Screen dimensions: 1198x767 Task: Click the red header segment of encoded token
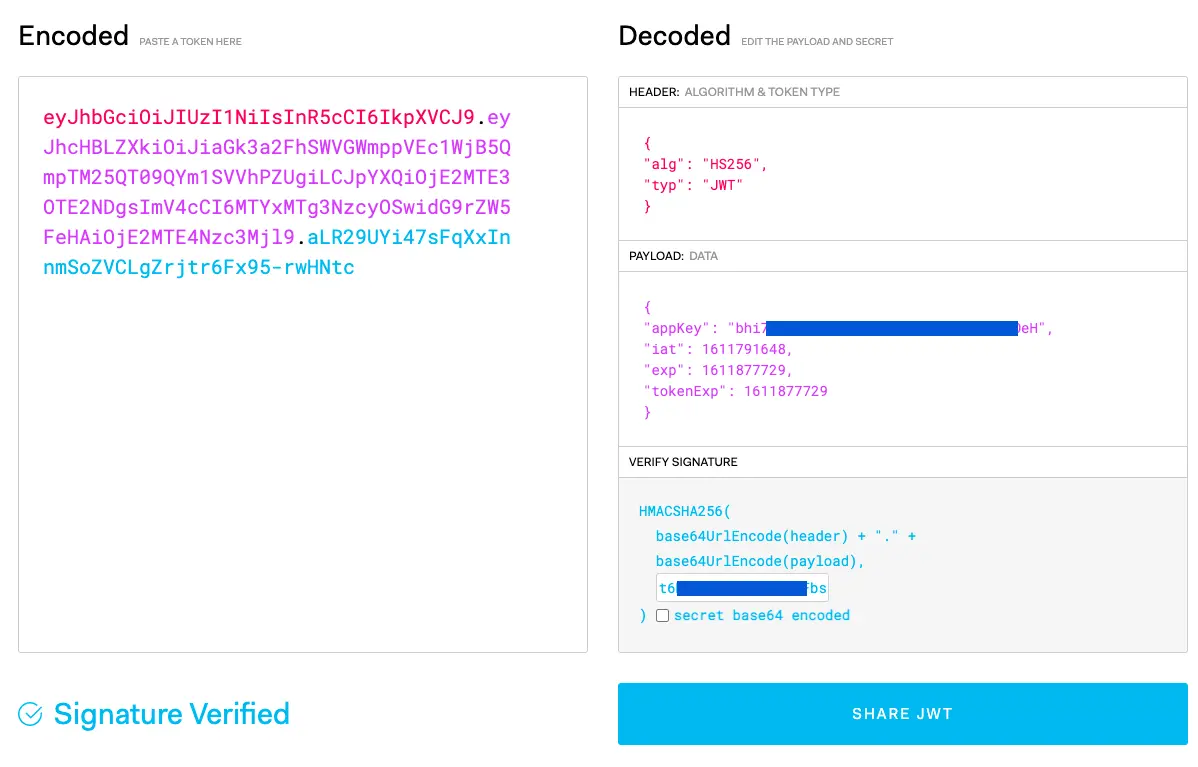(258, 118)
